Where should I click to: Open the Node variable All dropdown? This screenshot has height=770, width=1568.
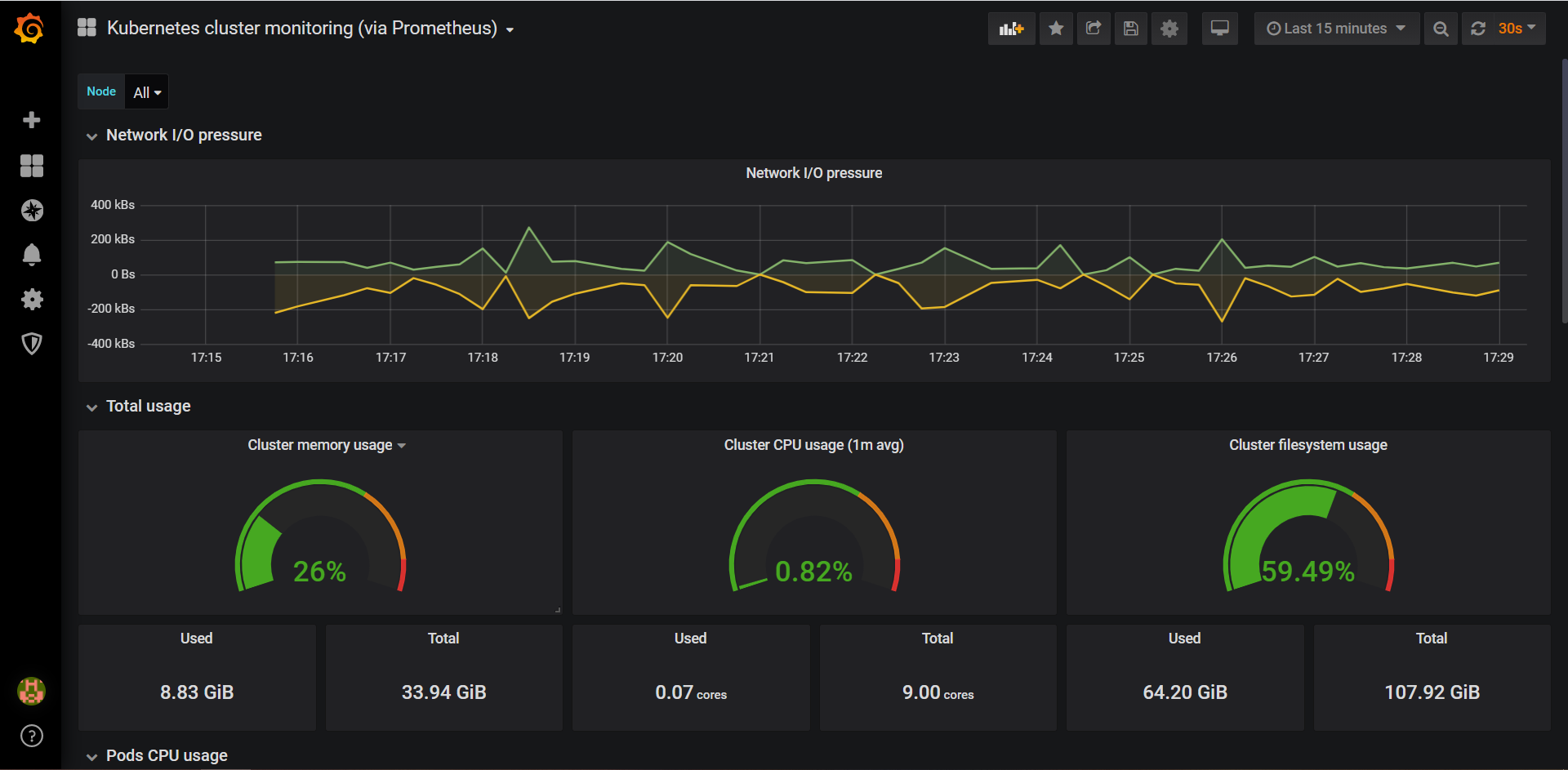pos(147,92)
